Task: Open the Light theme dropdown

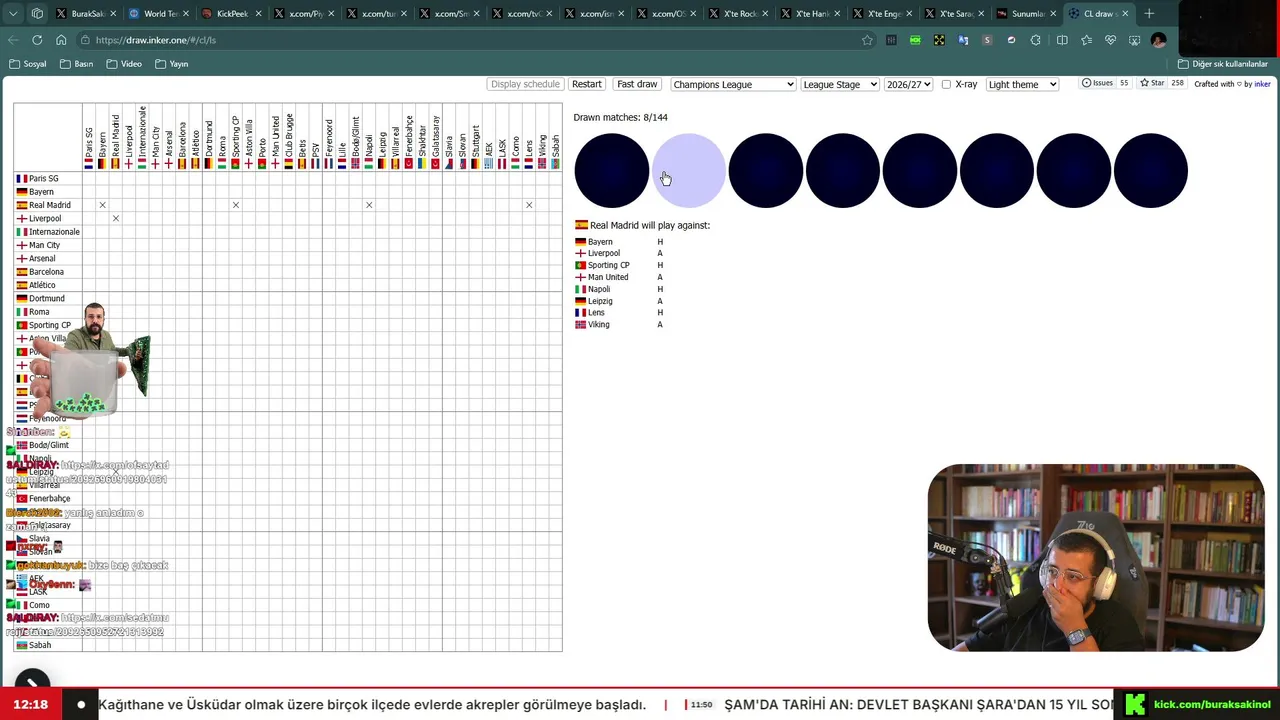Action: coord(1022,84)
